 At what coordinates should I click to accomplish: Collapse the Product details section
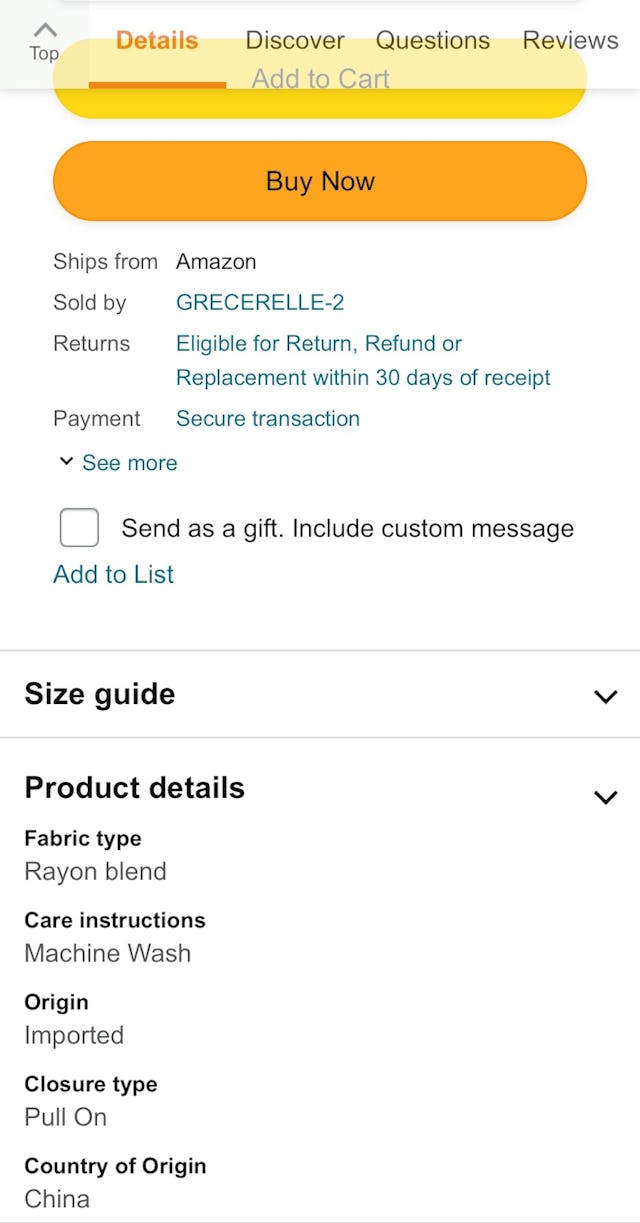[x=134, y=788]
